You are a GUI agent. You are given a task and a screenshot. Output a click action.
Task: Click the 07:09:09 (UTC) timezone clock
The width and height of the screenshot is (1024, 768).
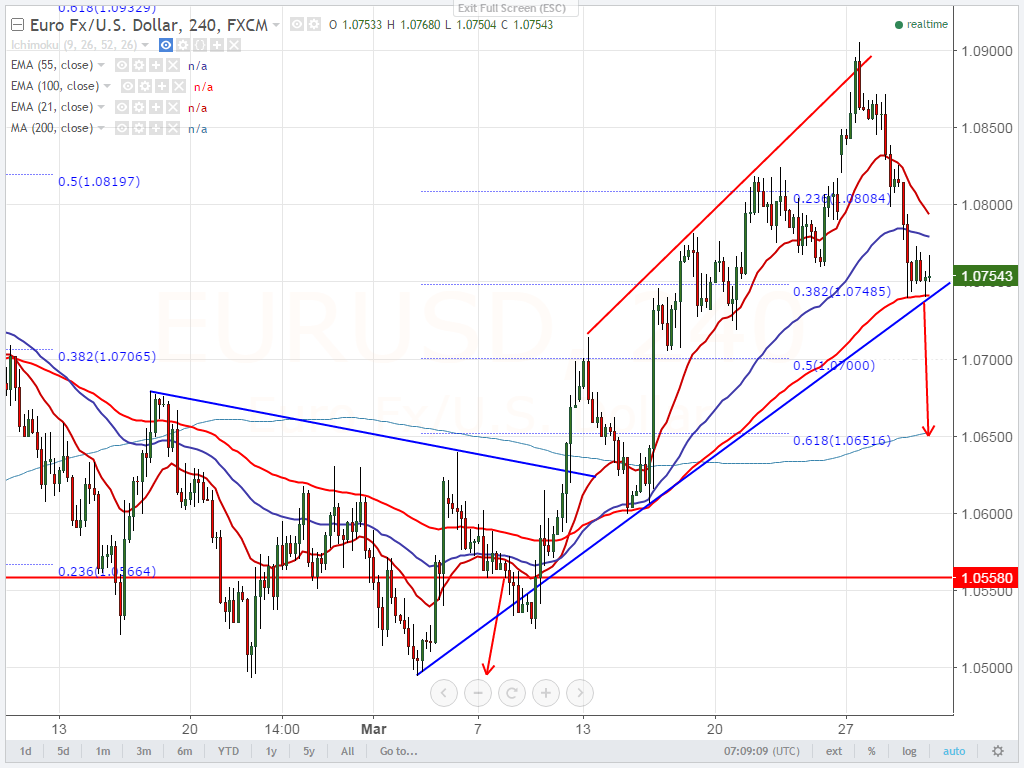(761, 751)
